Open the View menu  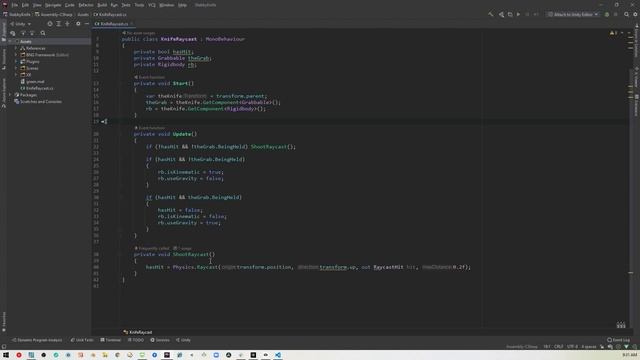(x=37, y=5)
